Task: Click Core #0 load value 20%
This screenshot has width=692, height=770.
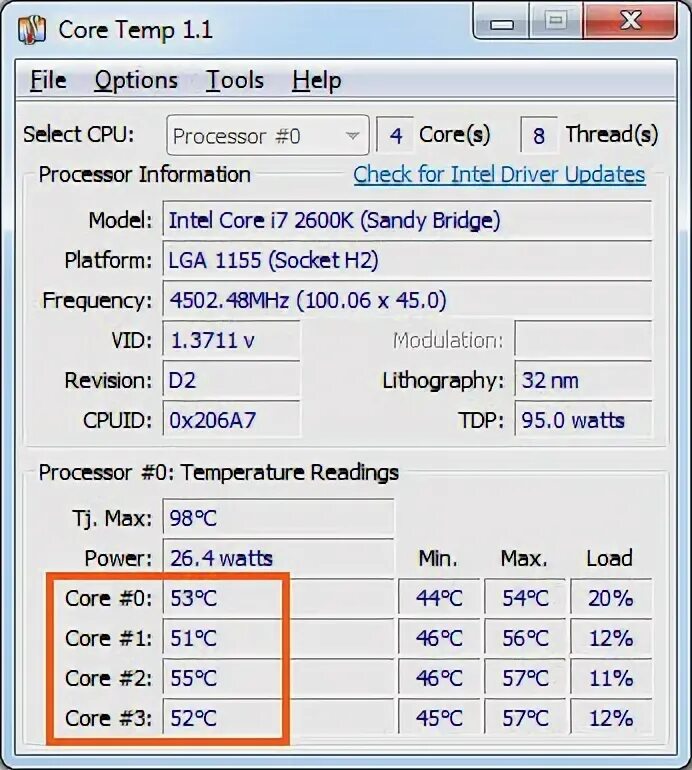Action: tap(611, 598)
